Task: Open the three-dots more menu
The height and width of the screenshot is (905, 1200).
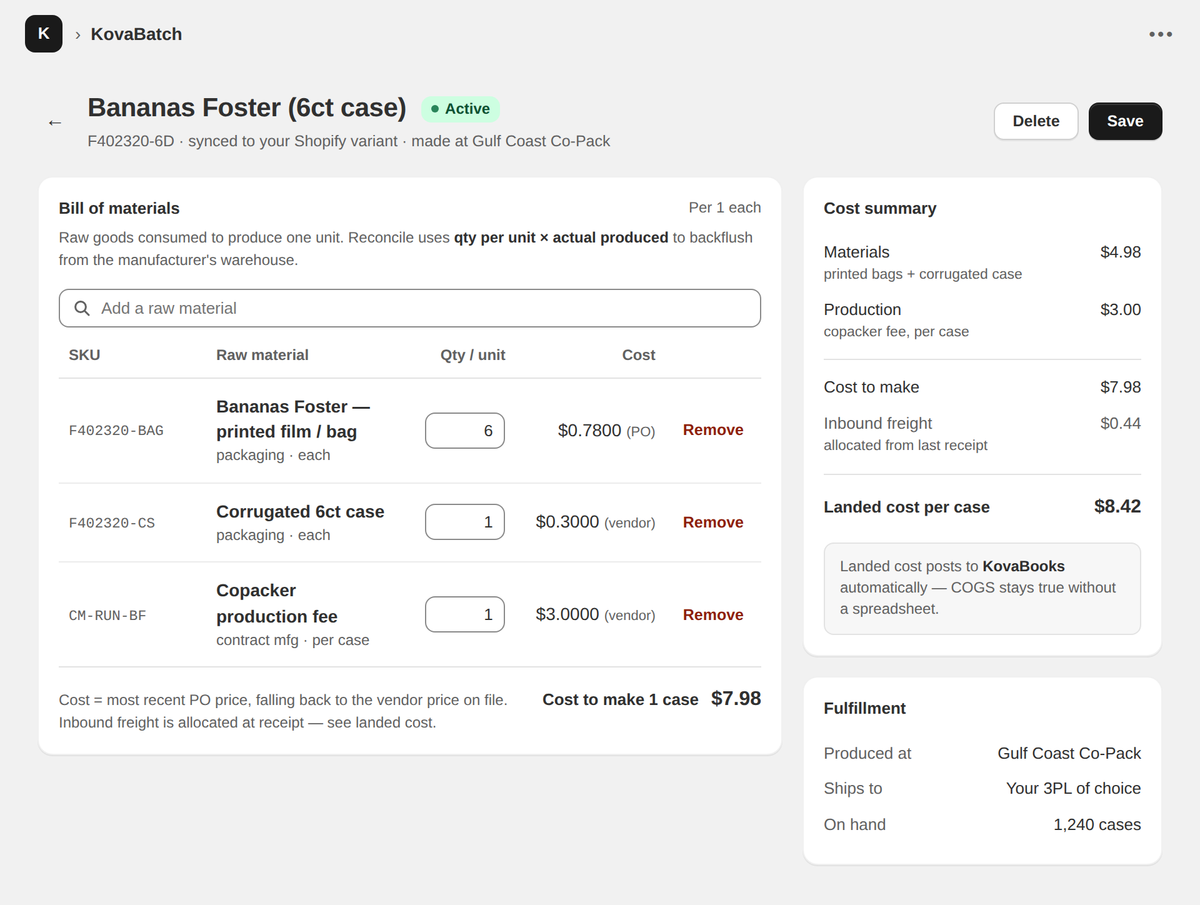Action: [1160, 34]
